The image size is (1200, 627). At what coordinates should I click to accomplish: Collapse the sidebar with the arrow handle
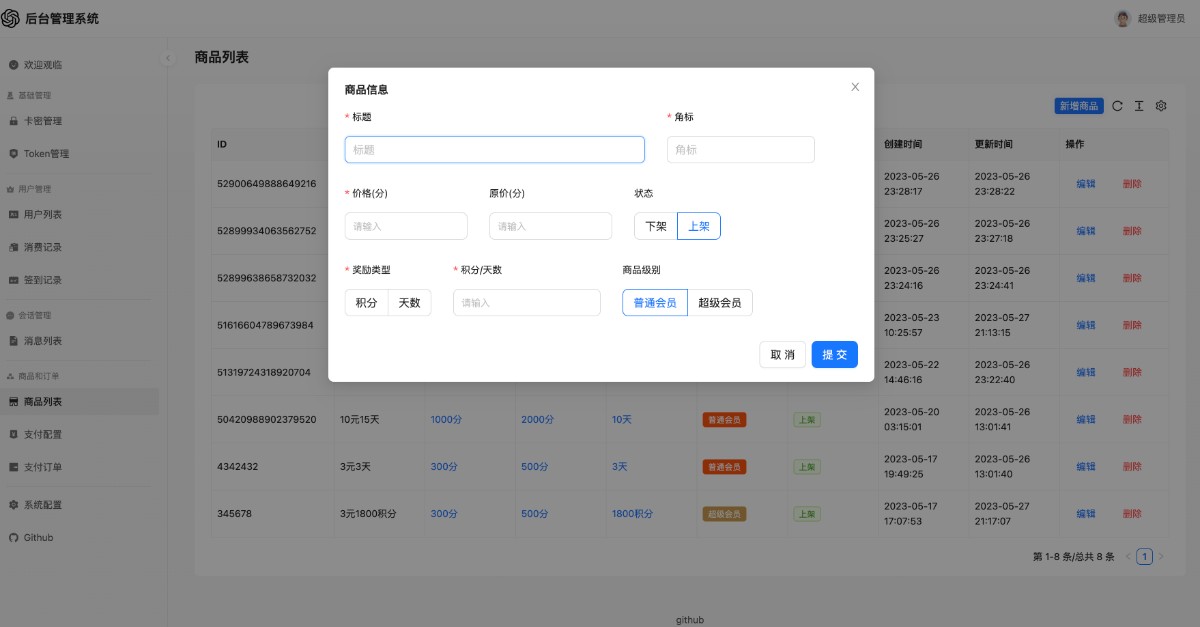point(168,58)
